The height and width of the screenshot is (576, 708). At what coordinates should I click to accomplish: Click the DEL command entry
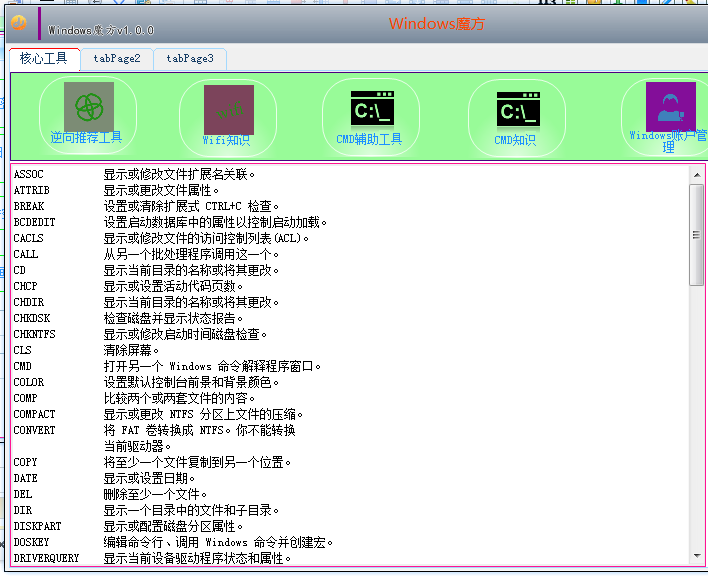(x=23, y=494)
